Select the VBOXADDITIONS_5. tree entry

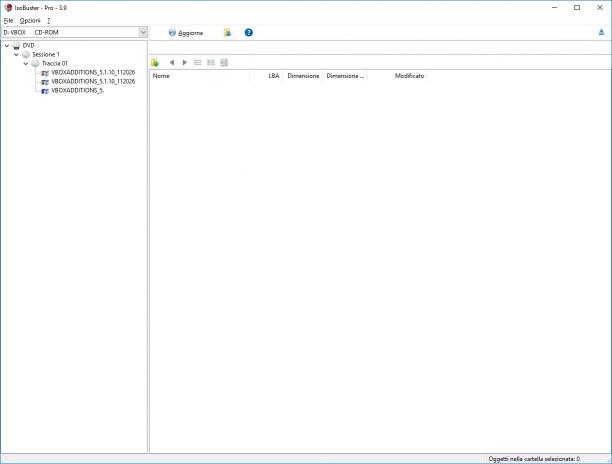[77, 91]
